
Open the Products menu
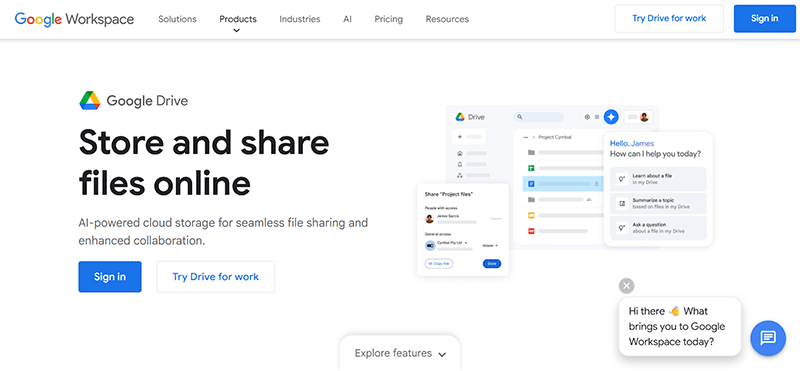tap(238, 19)
